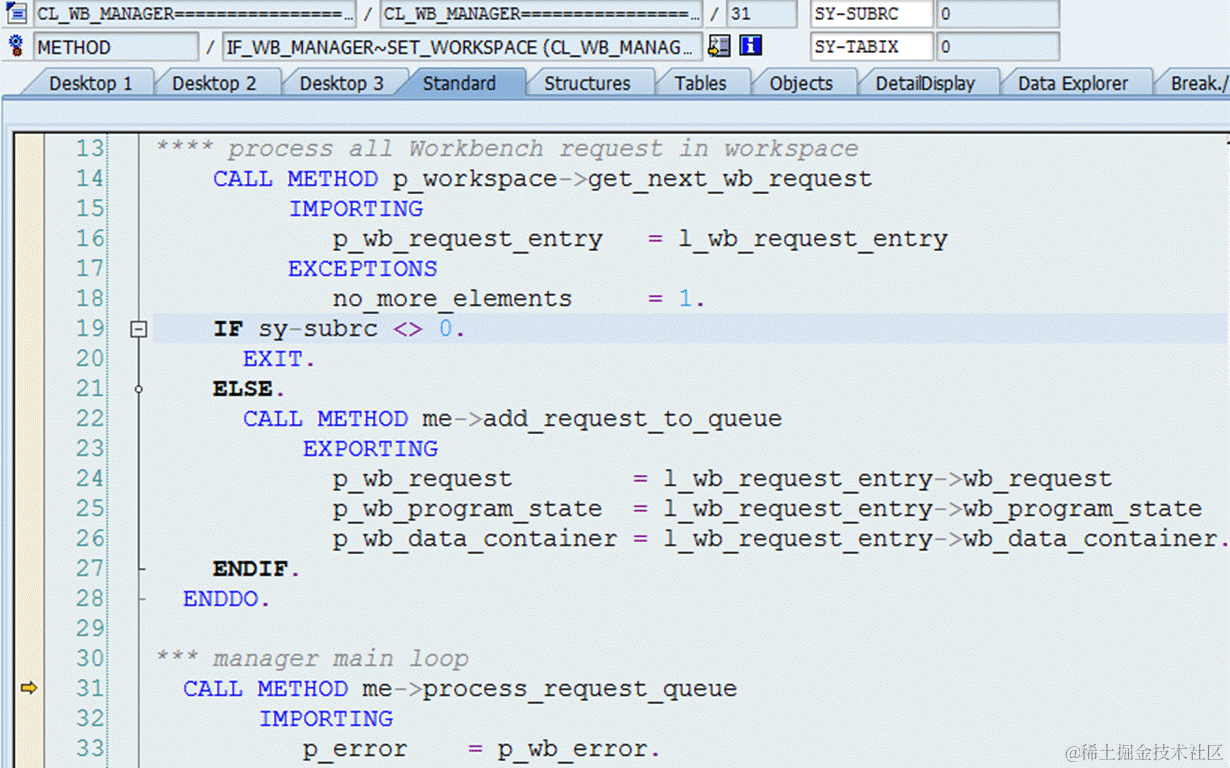Open the Objects tab
1230x768 pixels.
801,83
